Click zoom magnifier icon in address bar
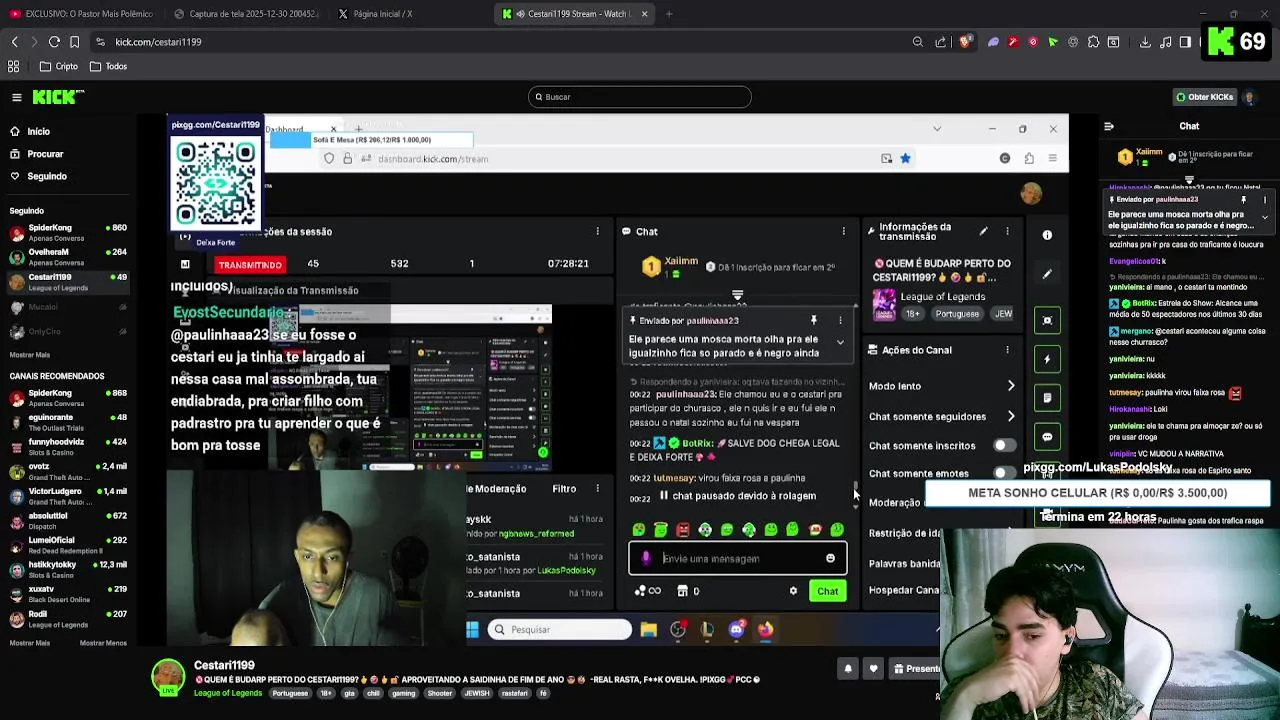 918,42
